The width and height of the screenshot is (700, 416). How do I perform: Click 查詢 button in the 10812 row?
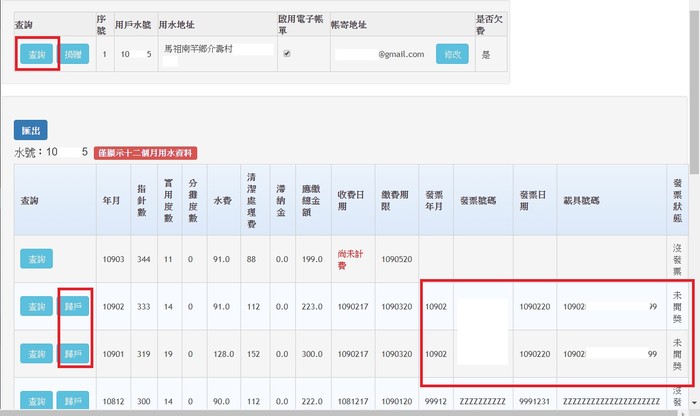pos(37,398)
